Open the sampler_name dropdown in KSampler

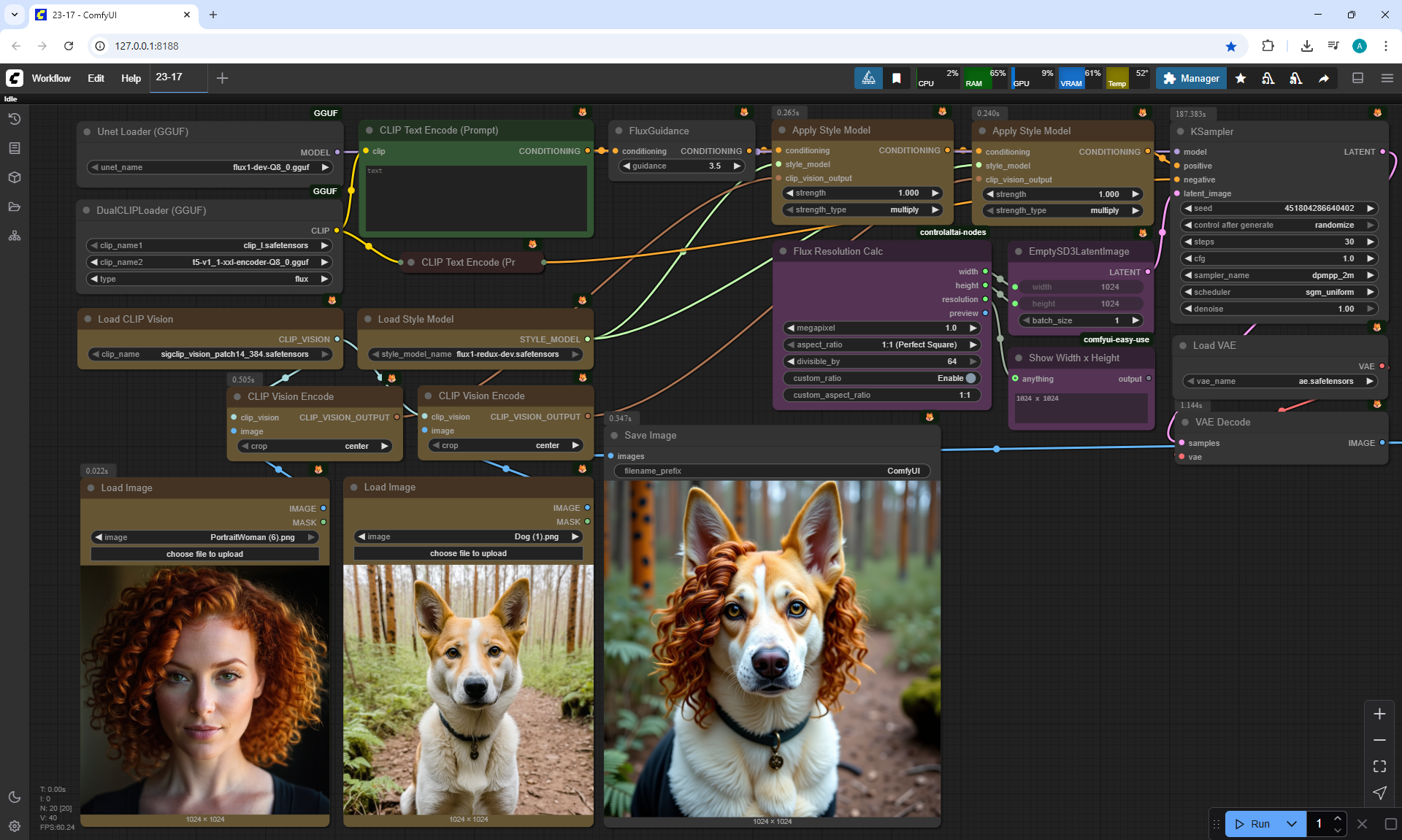(x=1279, y=275)
